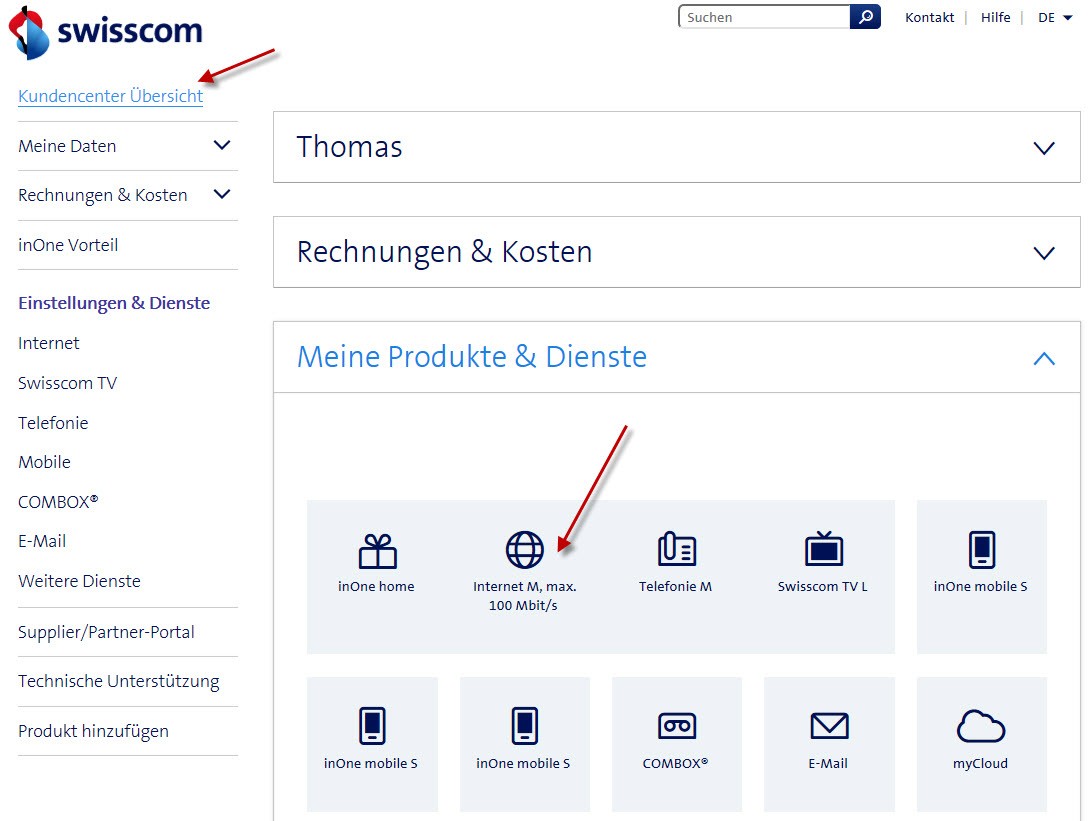Collapse the Meine Produkte & Dienste panel

point(1043,358)
